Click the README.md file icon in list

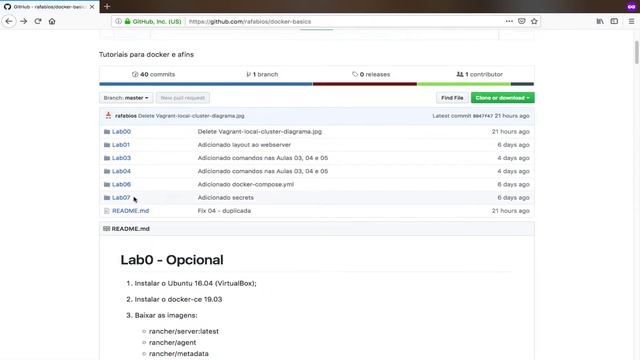pos(107,211)
